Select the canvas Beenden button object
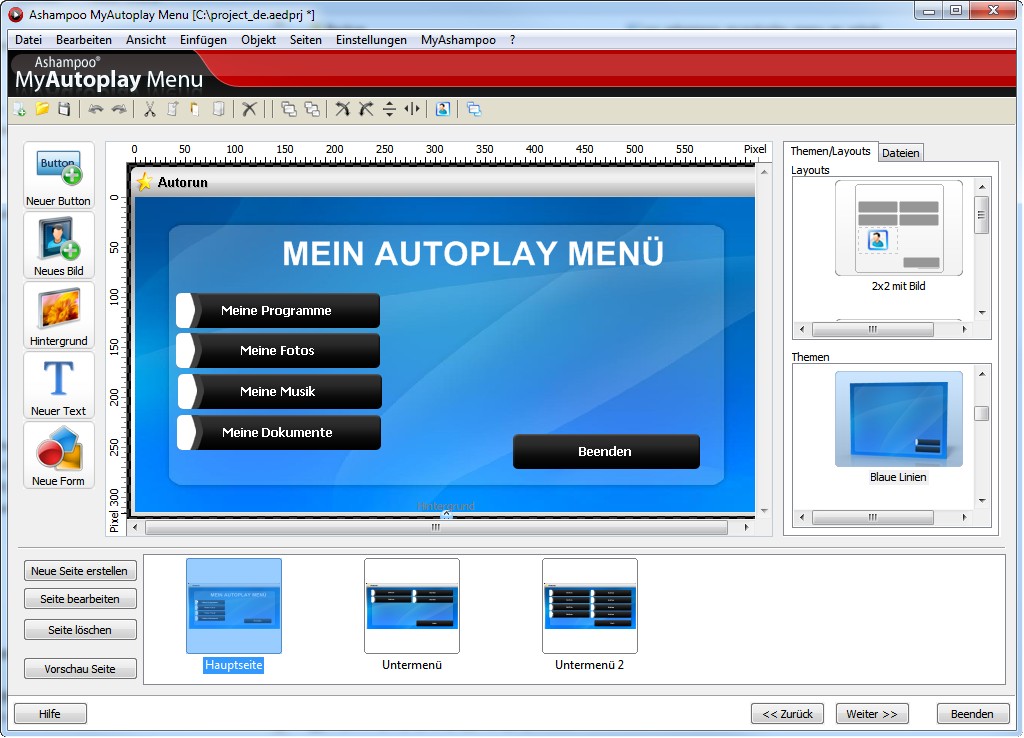Viewport: 1024px width, 738px height. coord(606,451)
